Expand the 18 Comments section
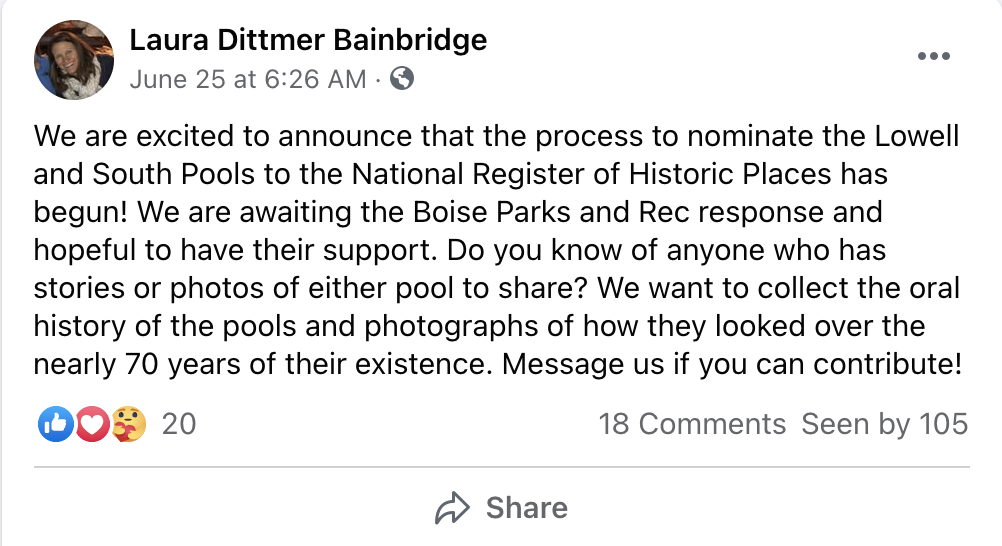Image resolution: width=1002 pixels, height=546 pixels. [x=692, y=424]
